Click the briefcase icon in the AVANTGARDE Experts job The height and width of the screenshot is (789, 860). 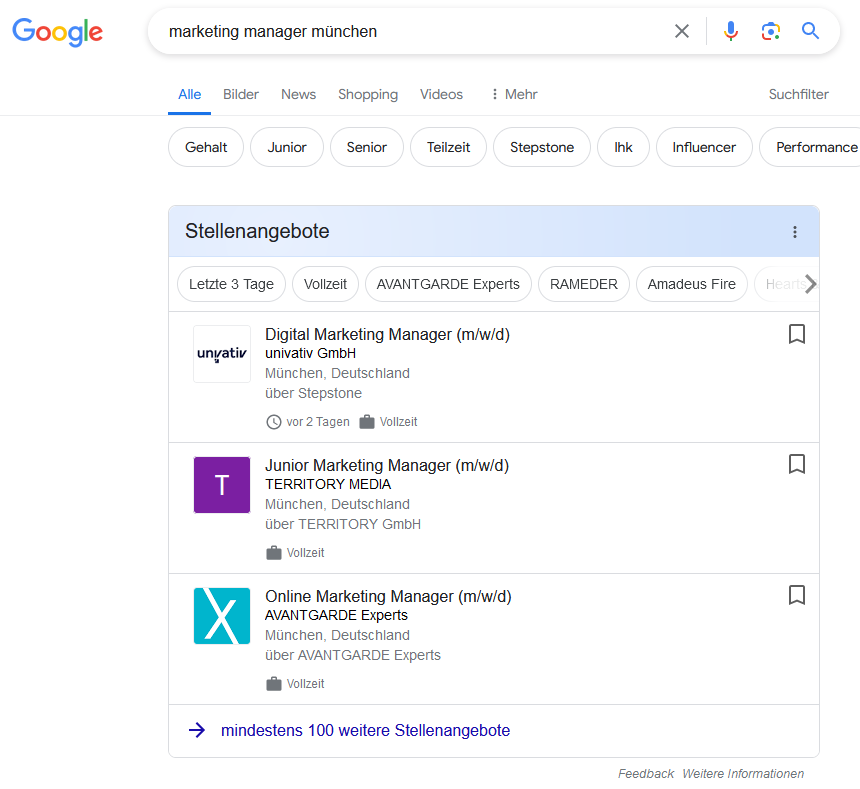[274, 684]
